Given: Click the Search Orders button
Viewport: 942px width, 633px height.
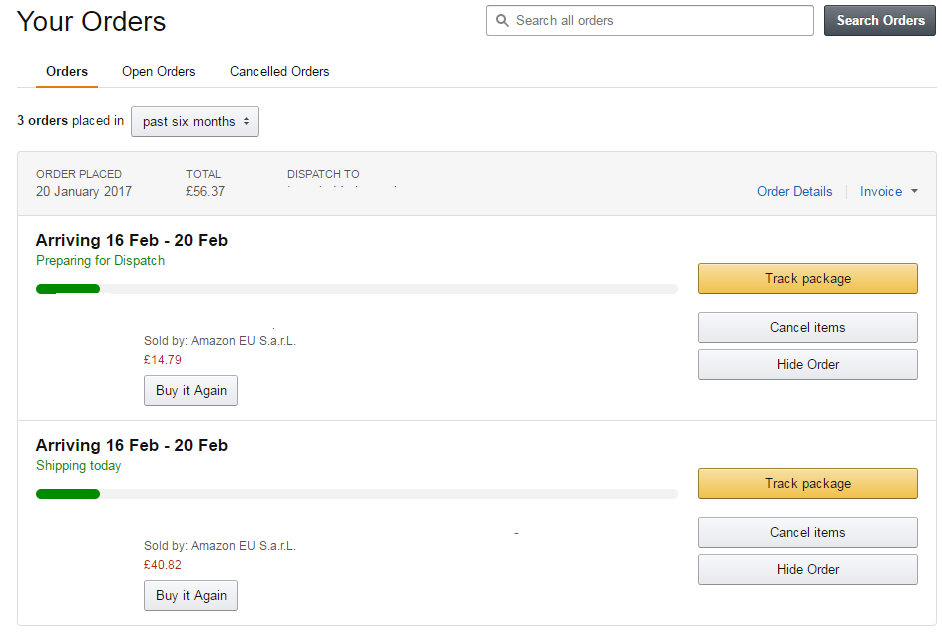Looking at the screenshot, I should coord(880,20).
